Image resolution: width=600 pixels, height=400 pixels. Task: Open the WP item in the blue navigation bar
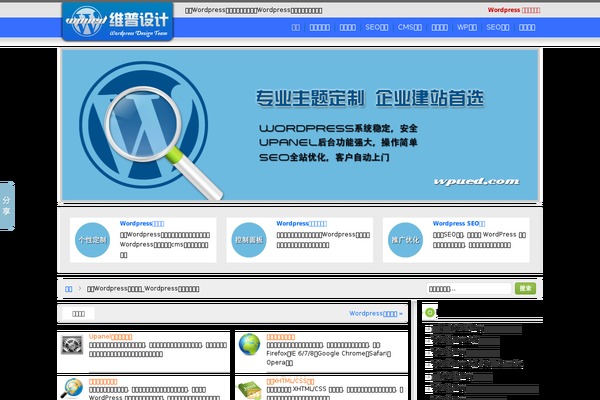tap(467, 27)
